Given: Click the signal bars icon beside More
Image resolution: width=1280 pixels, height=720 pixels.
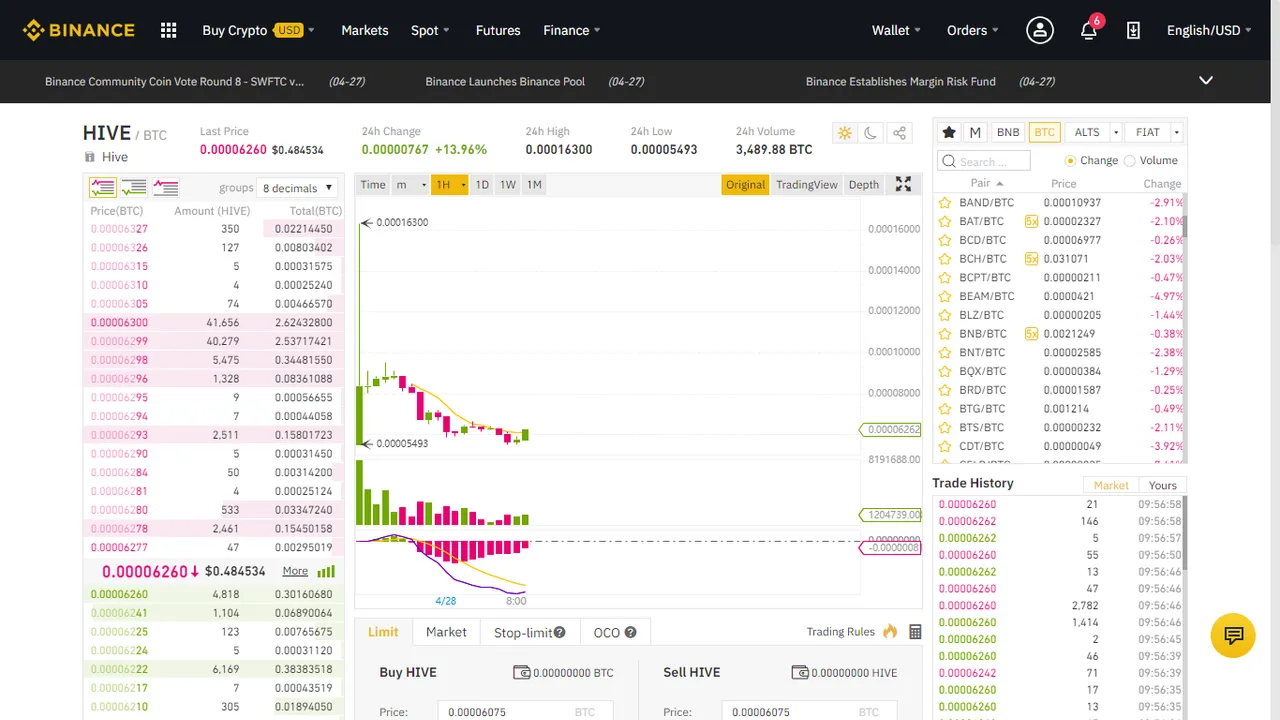Looking at the screenshot, I should click(x=326, y=572).
